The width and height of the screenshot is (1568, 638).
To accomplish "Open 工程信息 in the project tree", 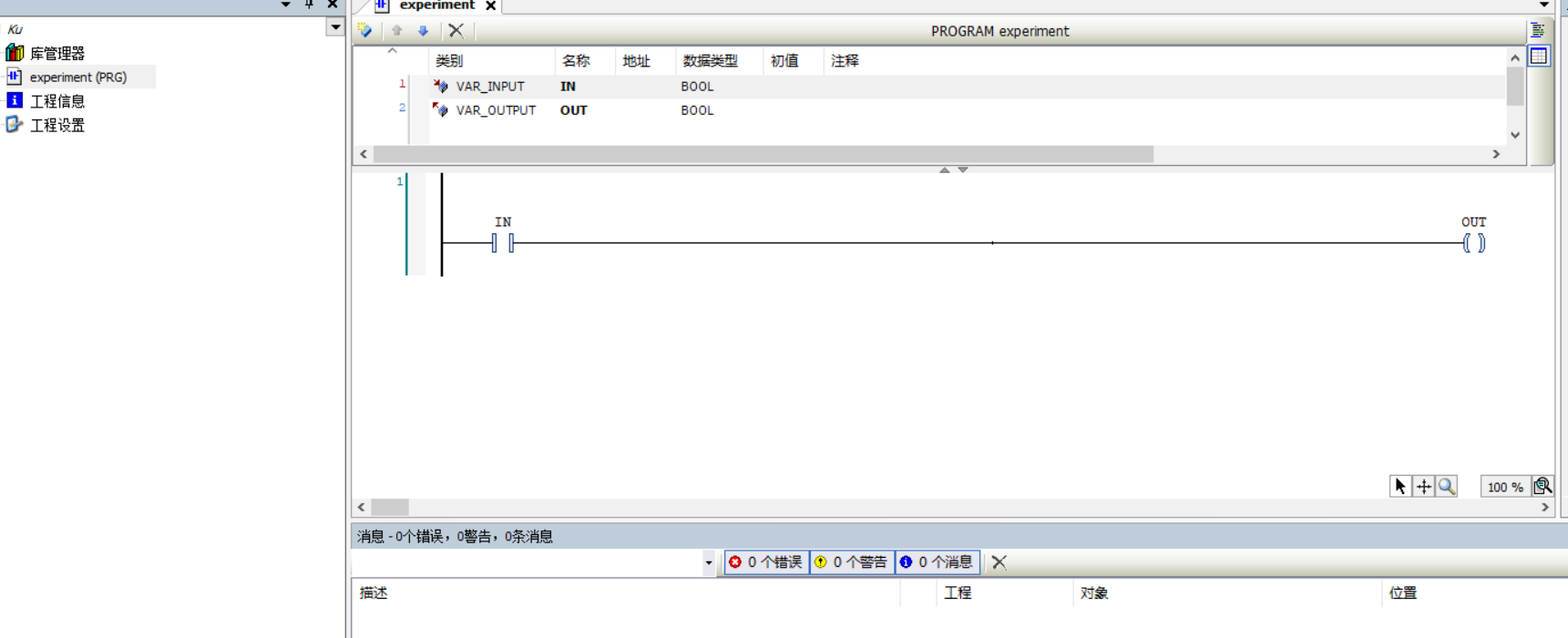I will [57, 100].
